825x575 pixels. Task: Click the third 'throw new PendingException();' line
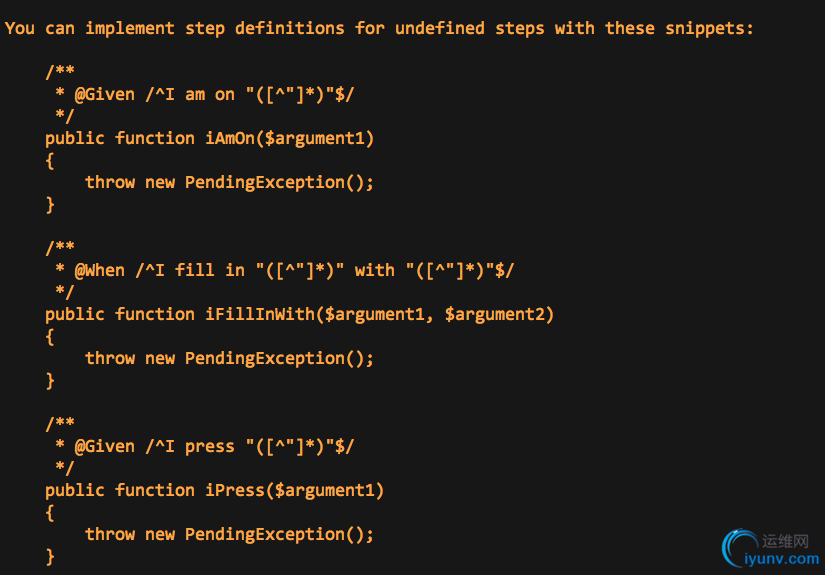(x=229, y=534)
